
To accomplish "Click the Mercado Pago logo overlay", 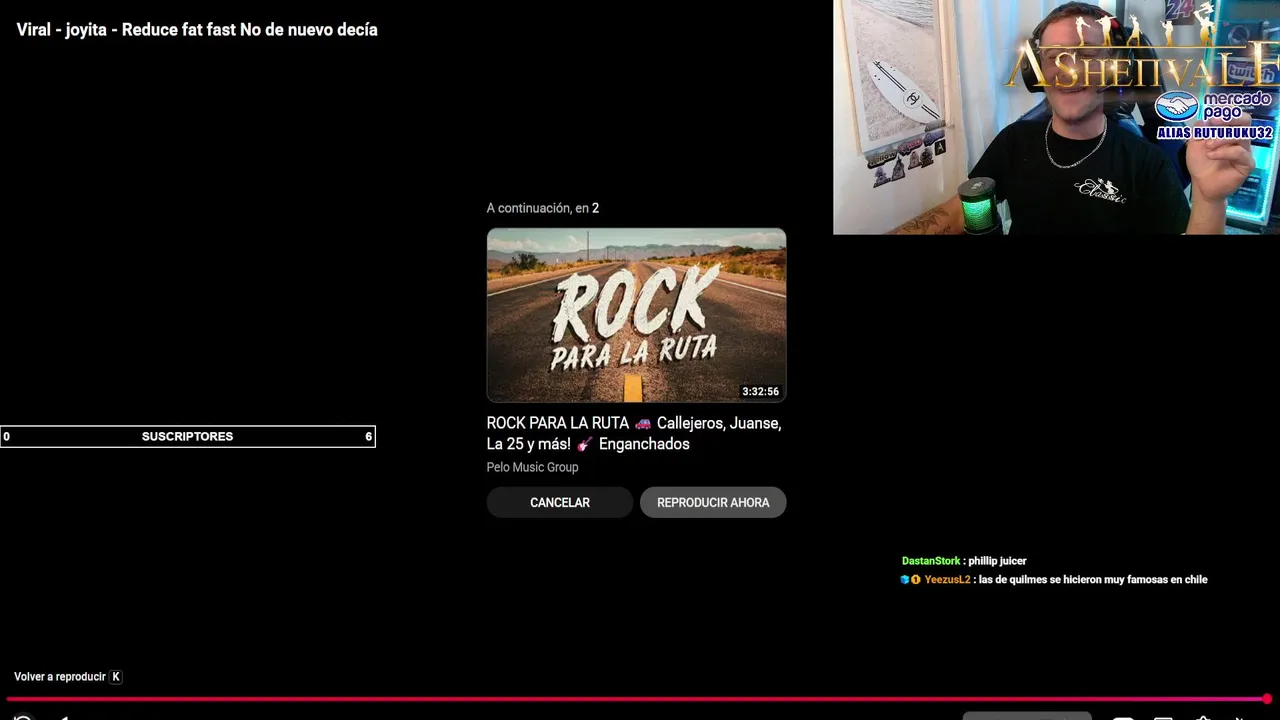I will tap(1214, 107).
